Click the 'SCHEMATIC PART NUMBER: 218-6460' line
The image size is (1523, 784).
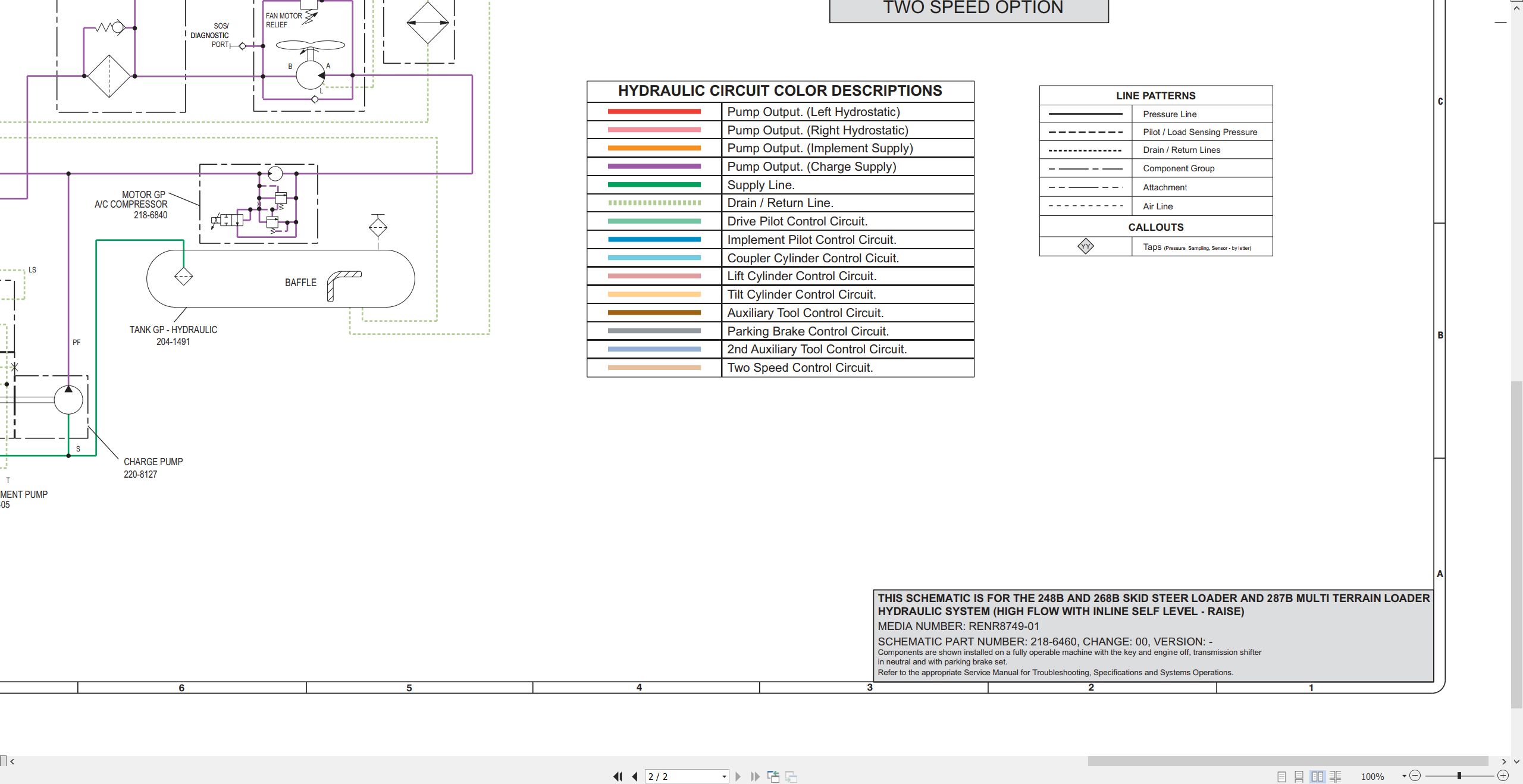1045,642
